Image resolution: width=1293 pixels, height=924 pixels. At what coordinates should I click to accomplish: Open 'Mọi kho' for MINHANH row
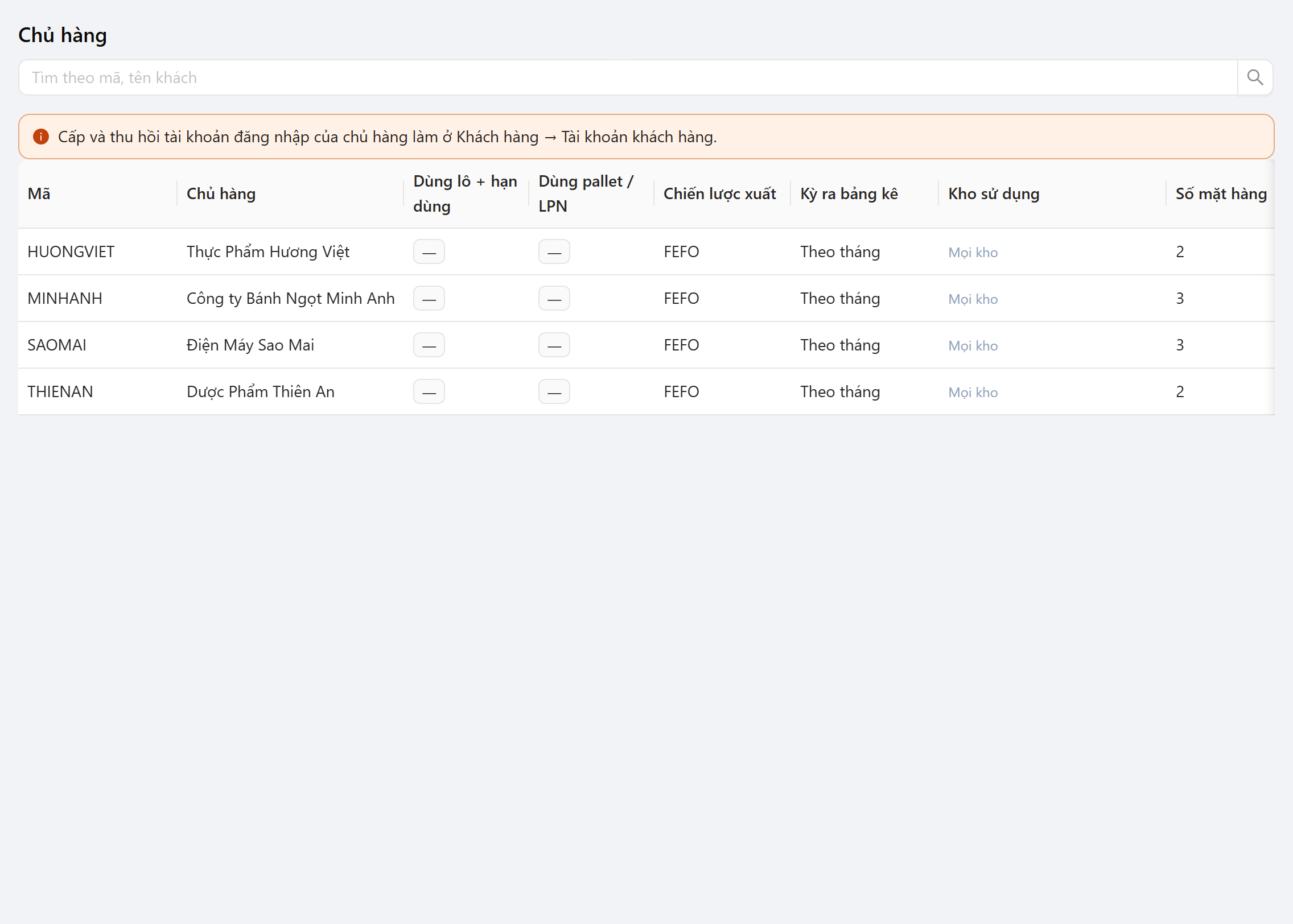pyautogui.click(x=973, y=299)
